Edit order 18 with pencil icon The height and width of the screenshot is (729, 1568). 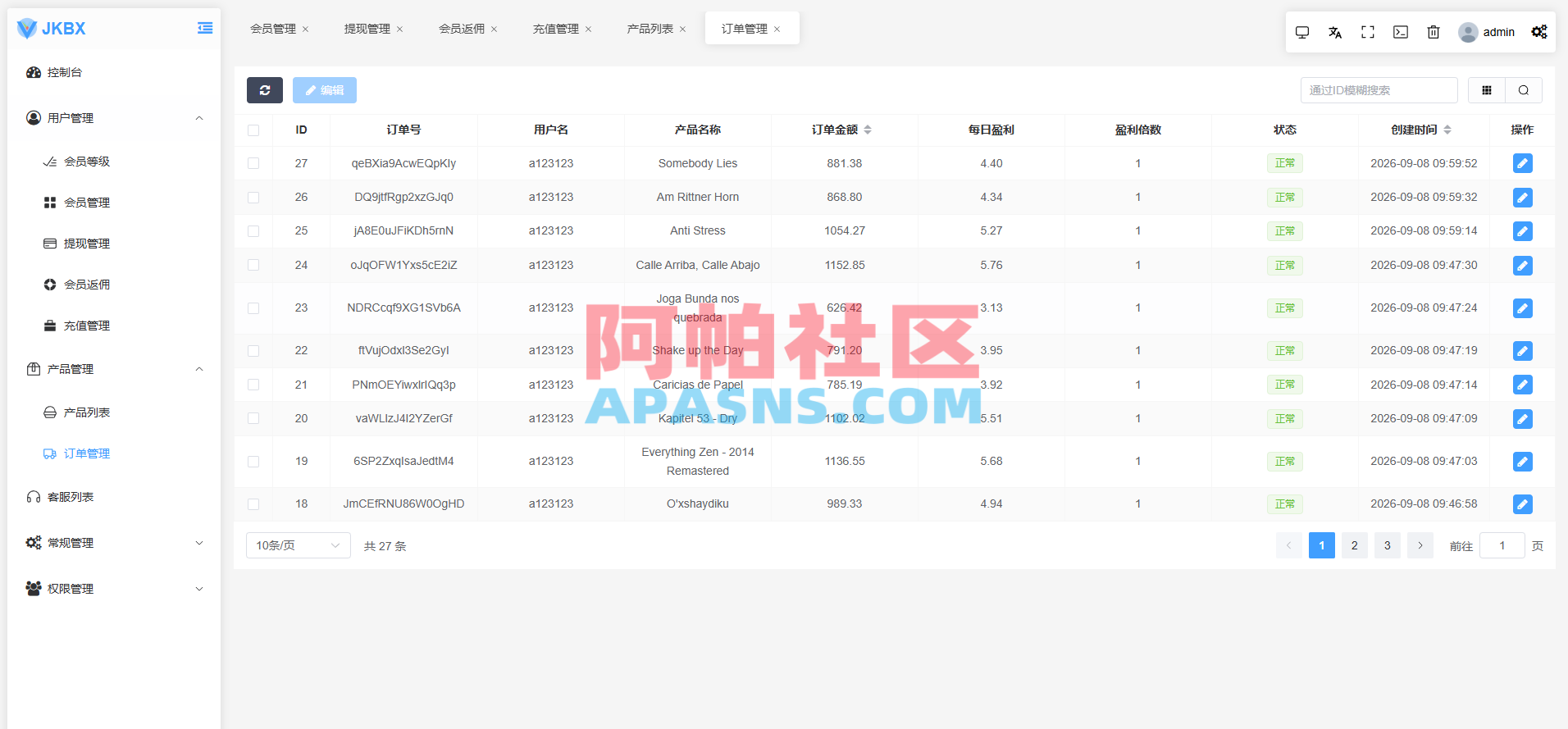(x=1523, y=504)
